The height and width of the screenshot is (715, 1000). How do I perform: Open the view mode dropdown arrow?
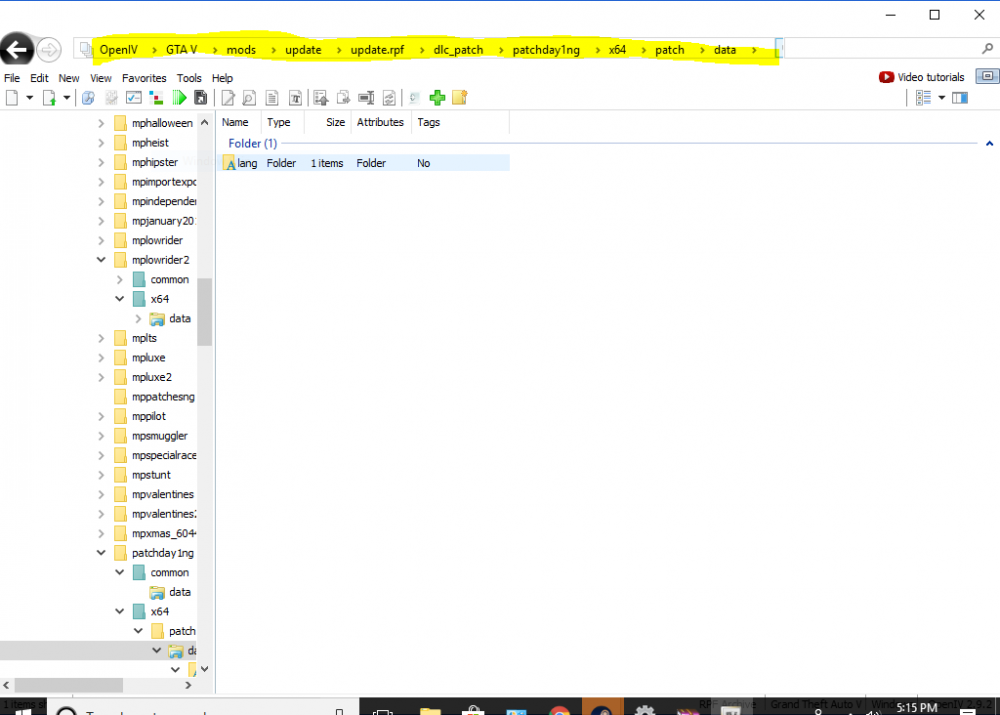click(x=941, y=97)
